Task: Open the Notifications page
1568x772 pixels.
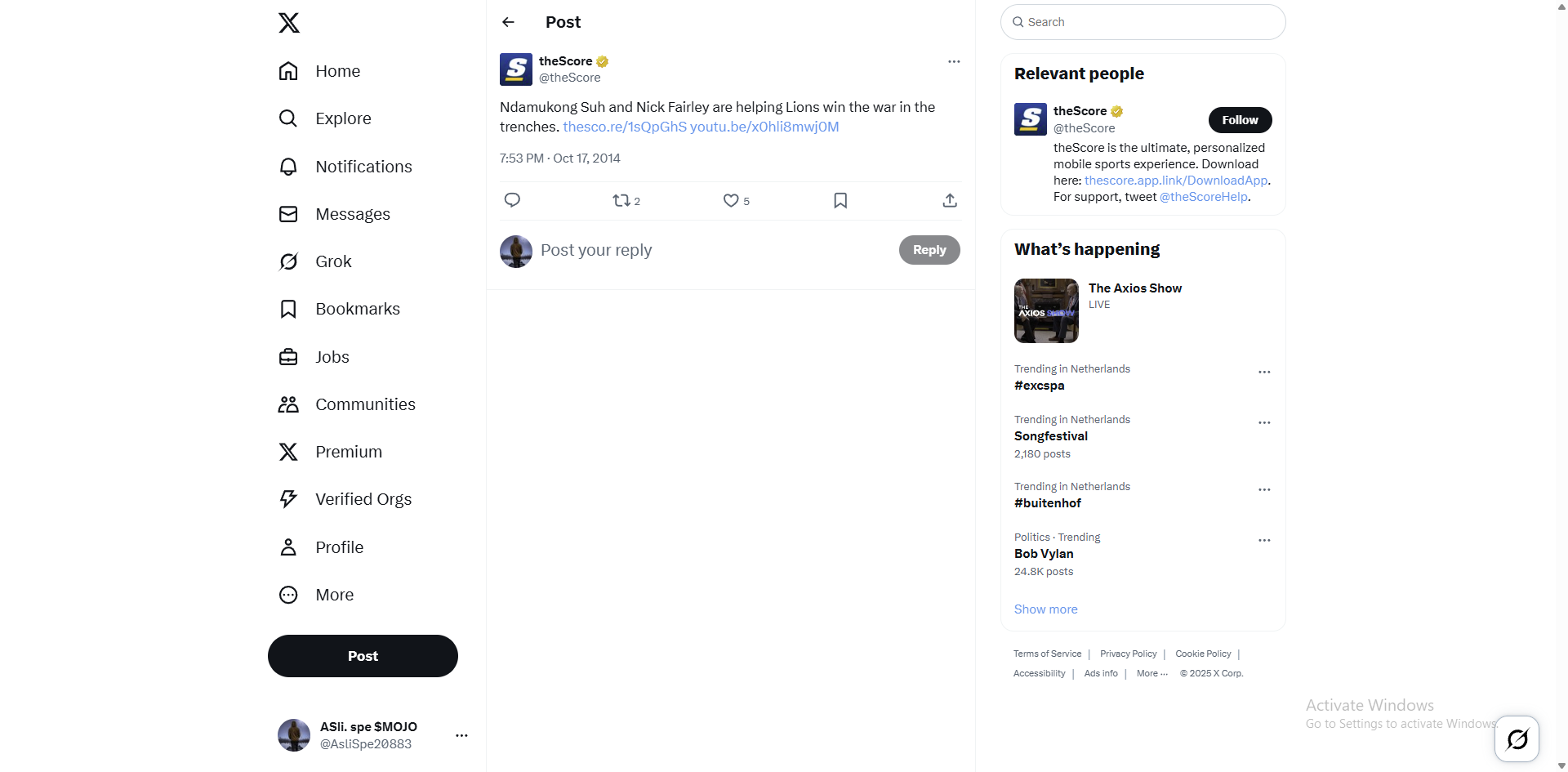Action: pyautogui.click(x=363, y=167)
